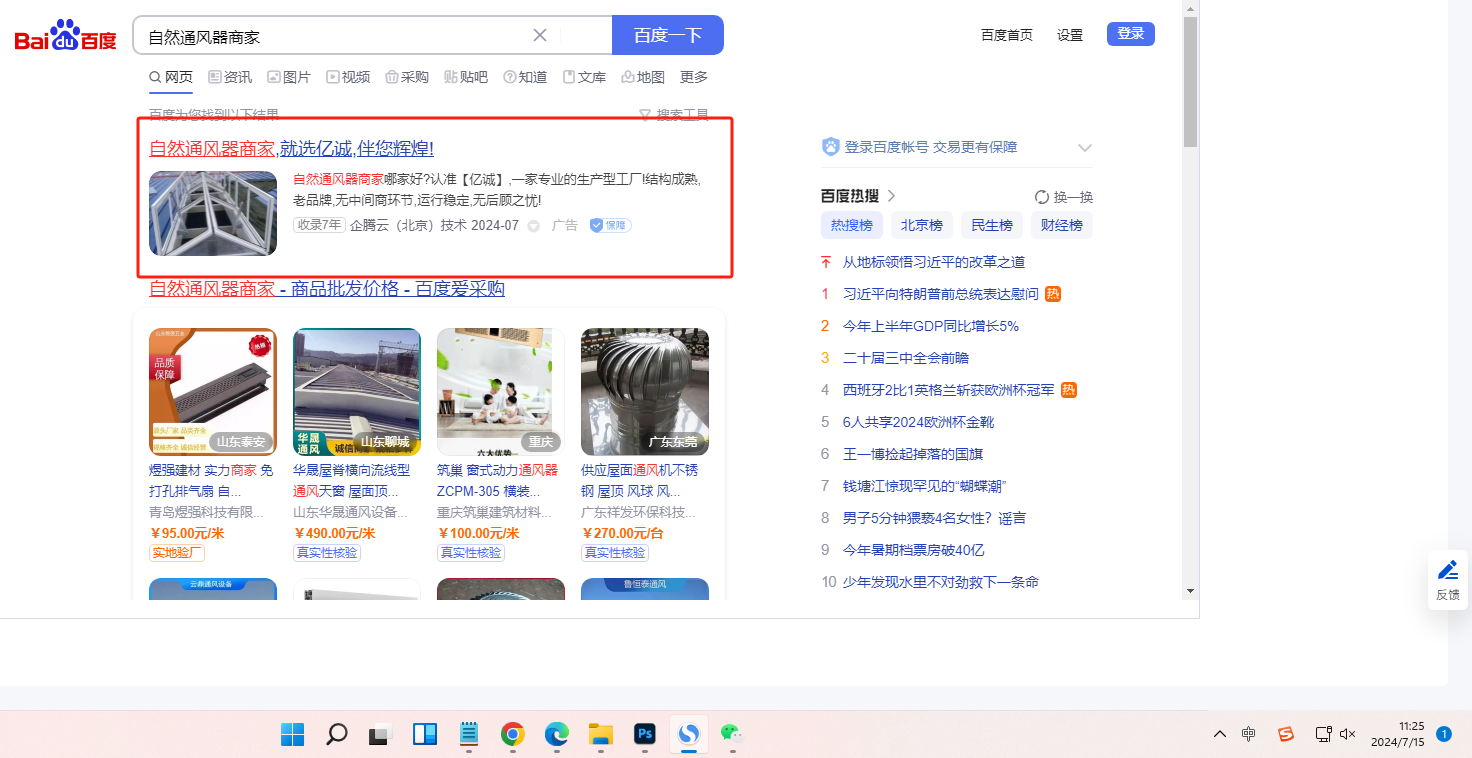Click the network icon in system tray

tap(1323, 734)
